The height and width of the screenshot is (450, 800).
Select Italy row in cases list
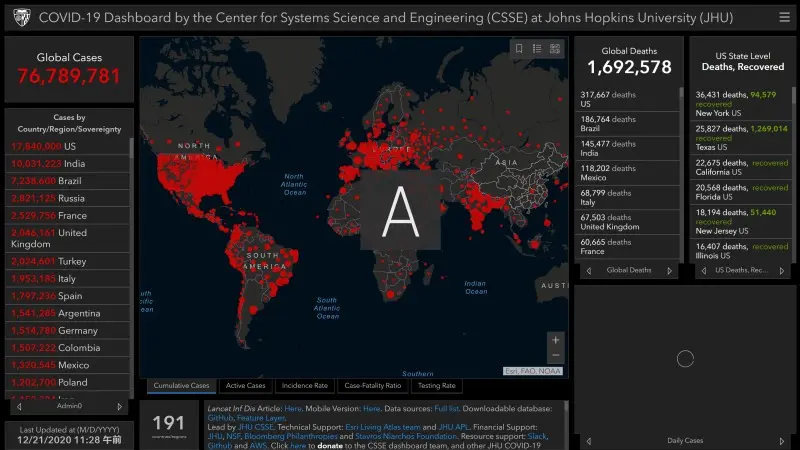click(67, 279)
